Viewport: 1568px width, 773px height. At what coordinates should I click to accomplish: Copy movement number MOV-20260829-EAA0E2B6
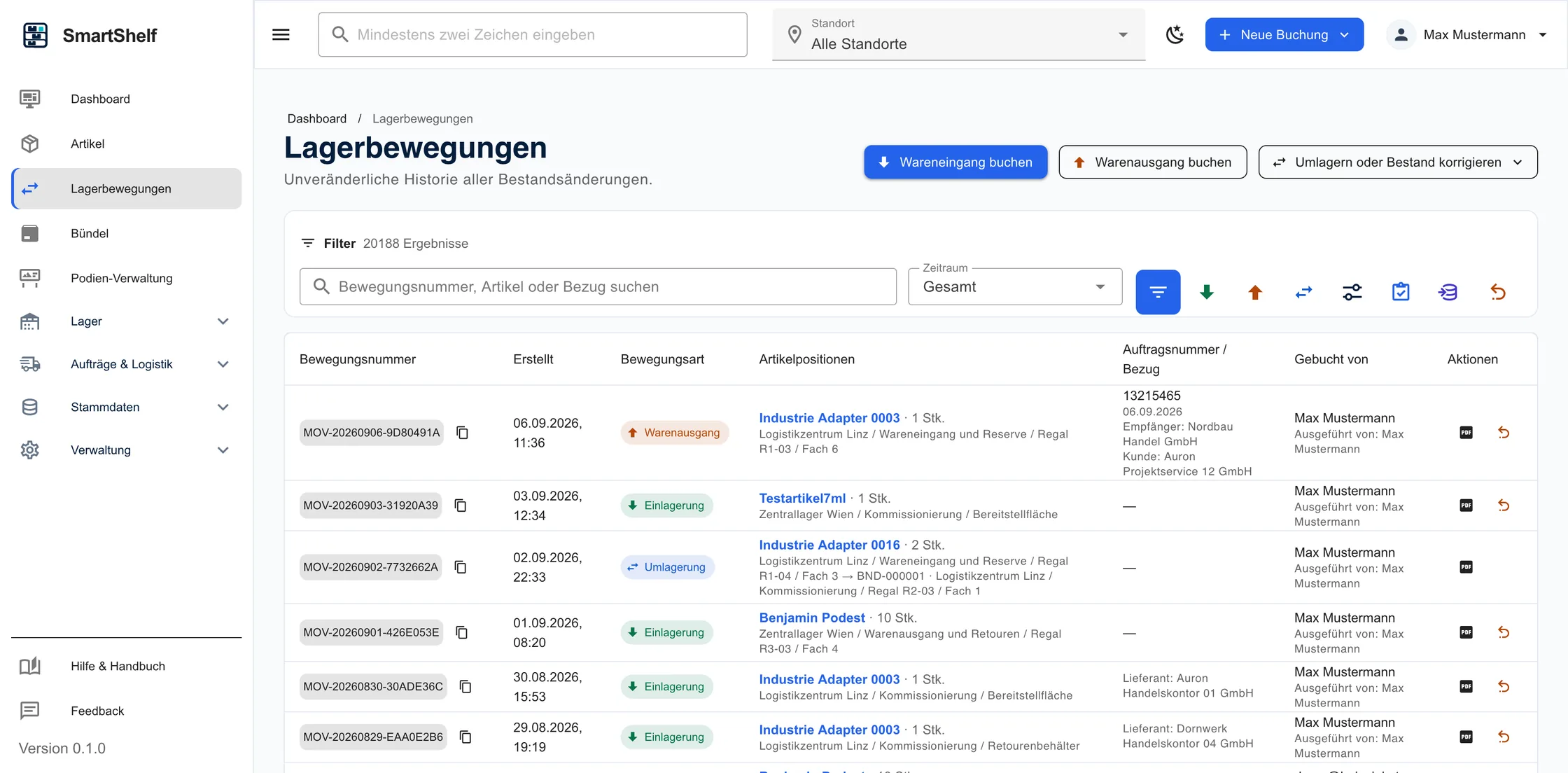coord(465,737)
